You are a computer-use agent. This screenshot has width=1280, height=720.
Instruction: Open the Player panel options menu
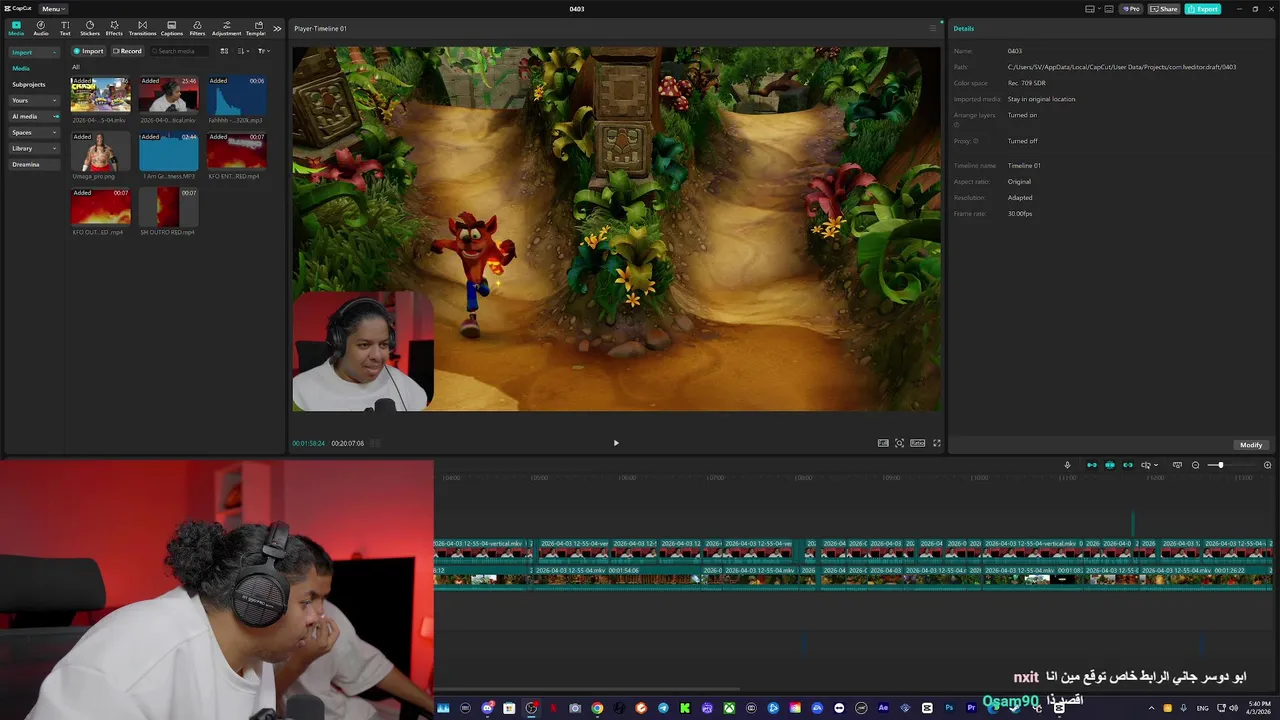[x=933, y=28]
